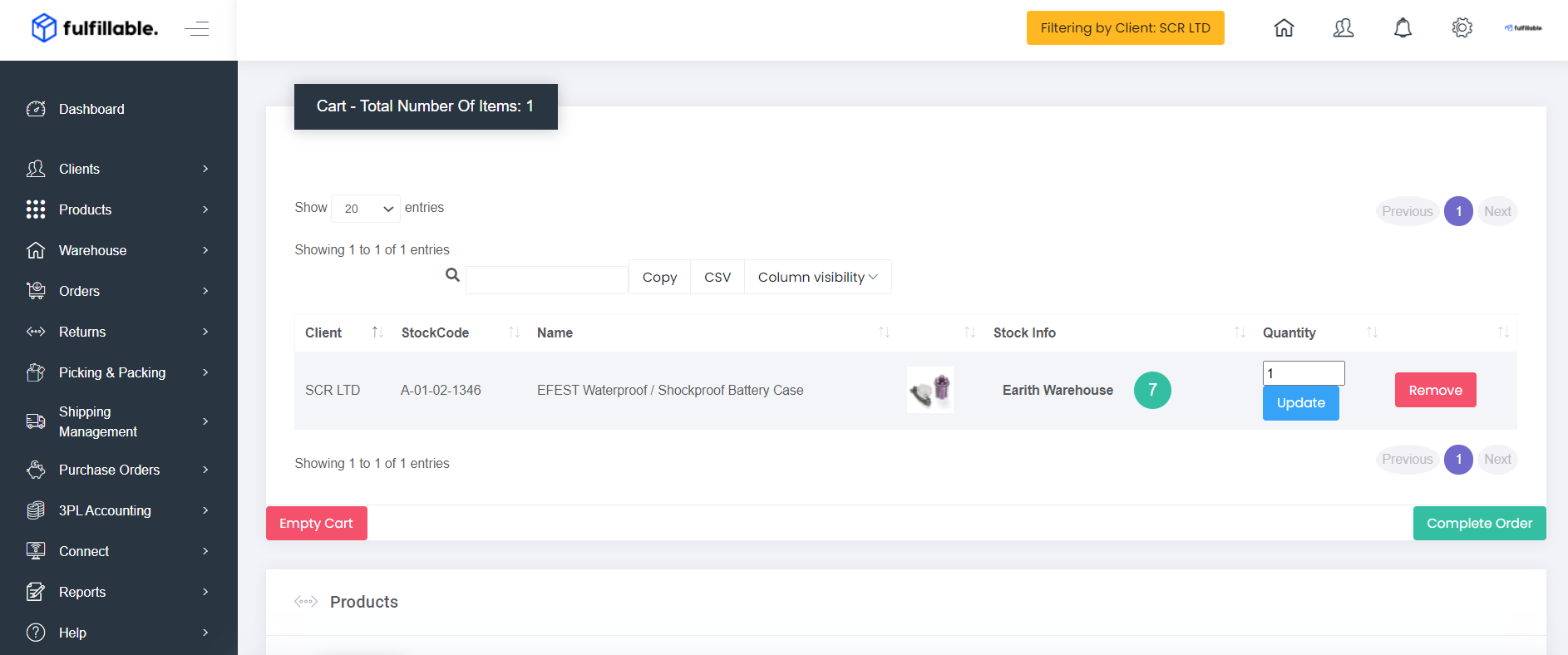Go to home via house icon
The image size is (1568, 655).
[1284, 27]
